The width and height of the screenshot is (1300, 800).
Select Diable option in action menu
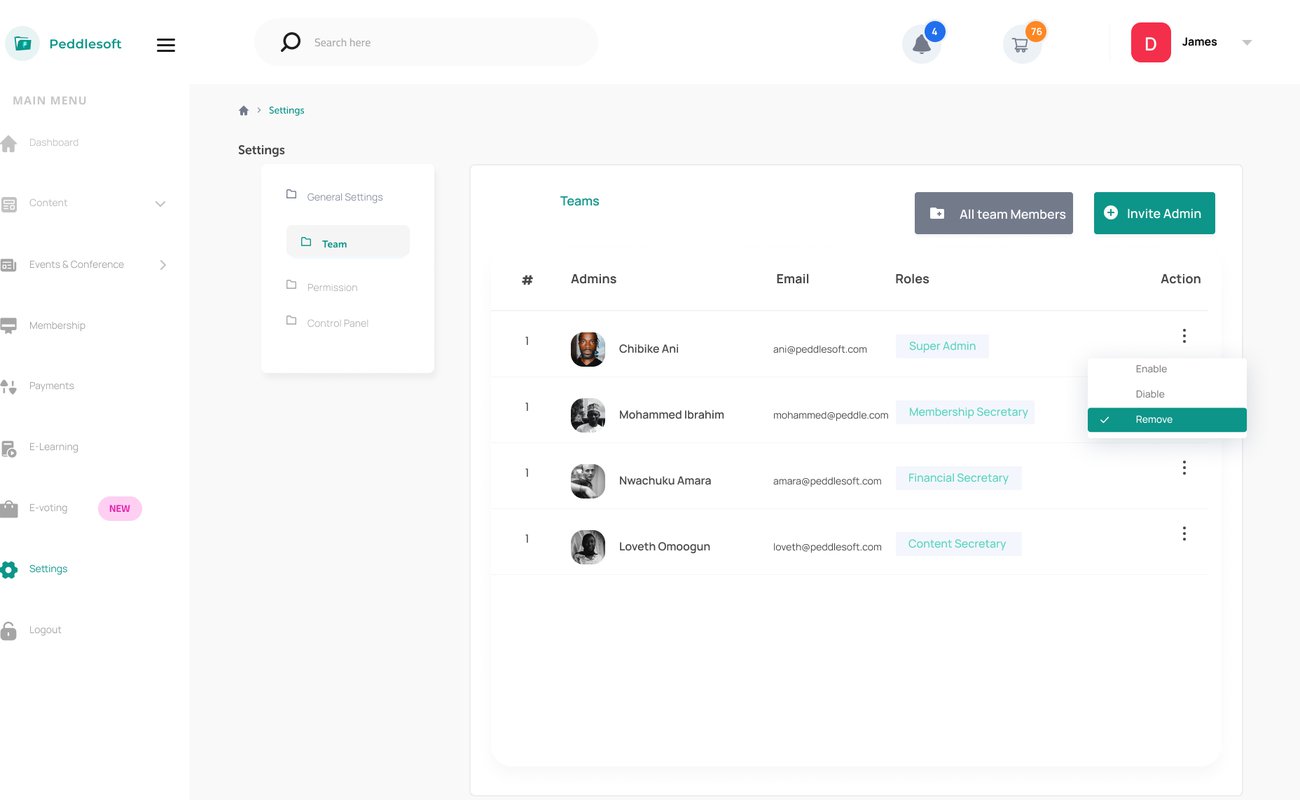point(1150,394)
